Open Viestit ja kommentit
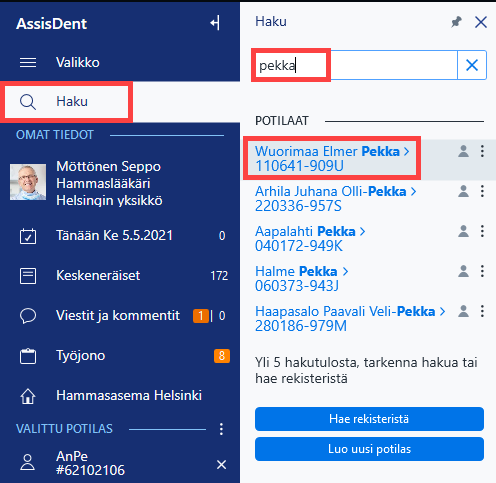Screen dimensions: 496x483 pyautogui.click(x=120, y=316)
